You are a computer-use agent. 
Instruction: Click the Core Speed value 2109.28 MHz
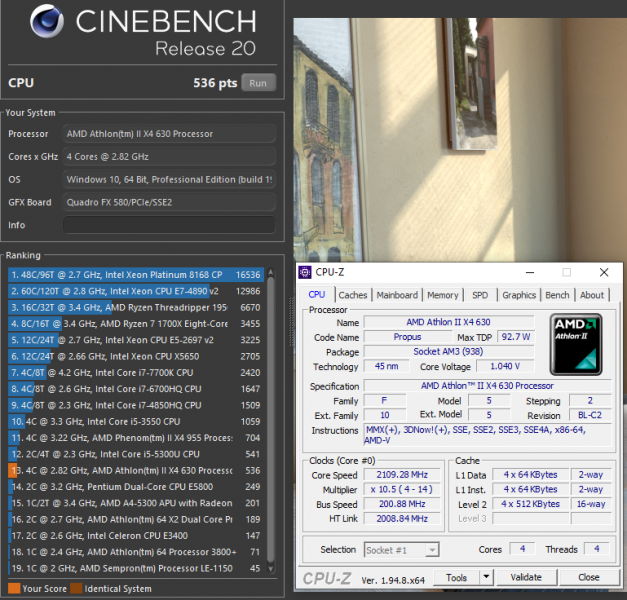click(x=402, y=475)
